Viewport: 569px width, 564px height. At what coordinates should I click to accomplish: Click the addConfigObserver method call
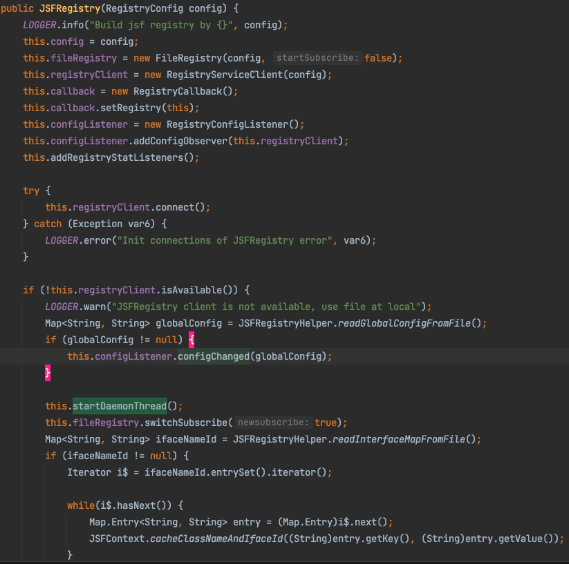coord(180,141)
